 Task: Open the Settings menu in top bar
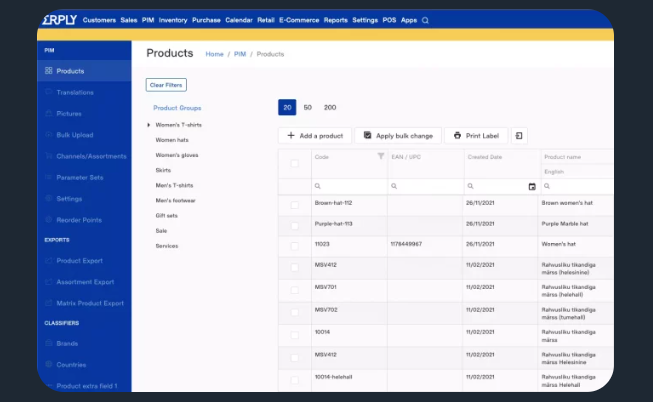(x=365, y=20)
